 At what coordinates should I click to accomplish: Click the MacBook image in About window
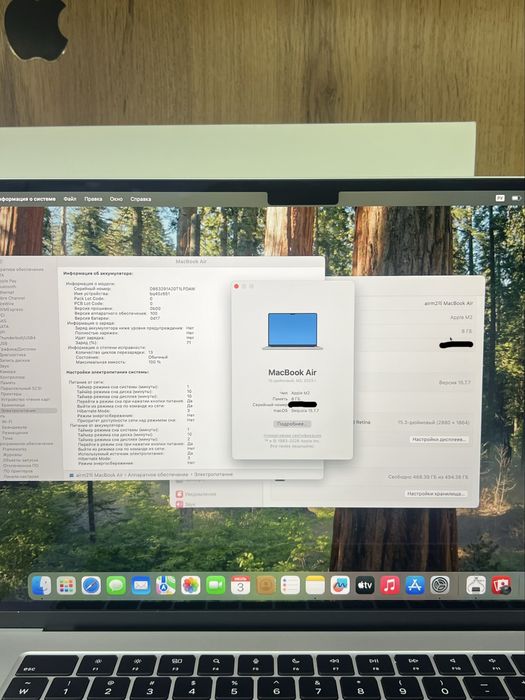click(x=293, y=331)
